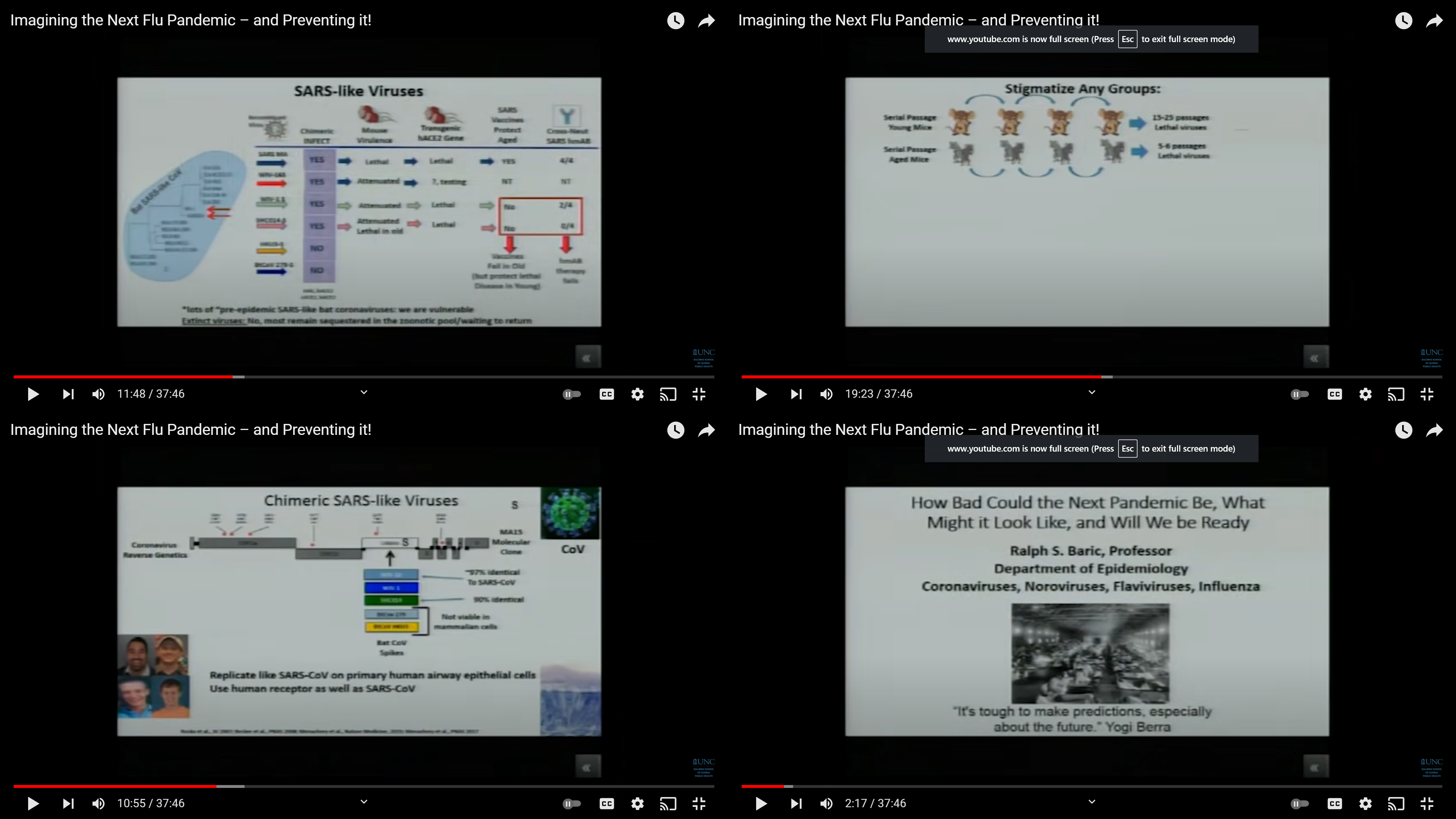
Task: Mute the player showing 10:55
Action: pyautogui.click(x=98, y=803)
